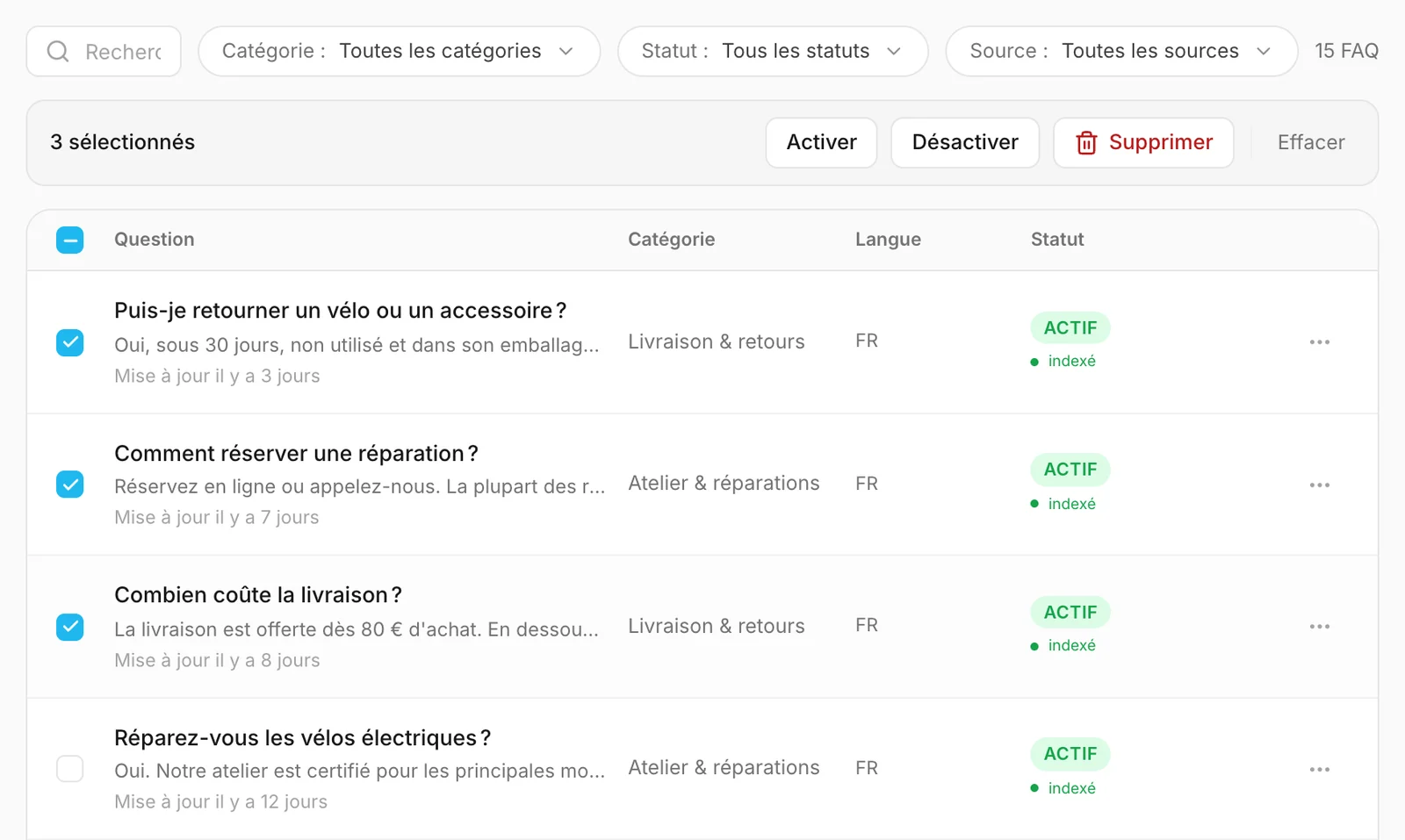Click the Statut column header
Viewport: 1405px width, 840px height.
(1057, 240)
